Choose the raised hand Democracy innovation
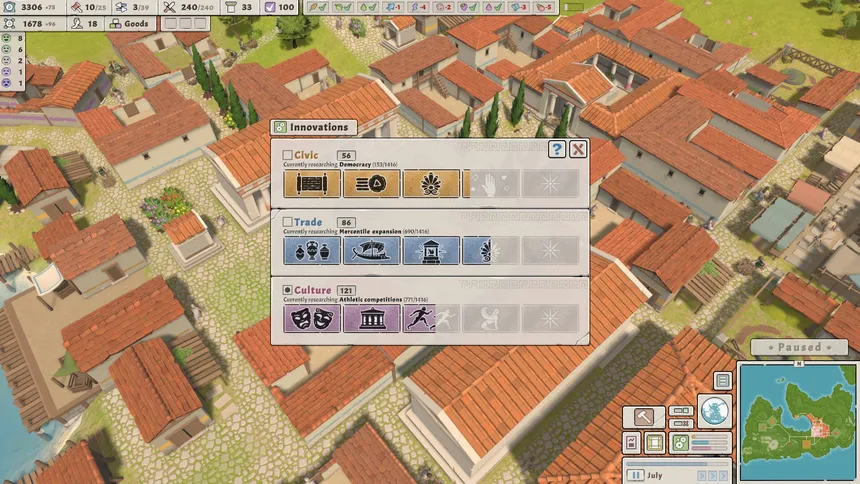 tap(491, 183)
